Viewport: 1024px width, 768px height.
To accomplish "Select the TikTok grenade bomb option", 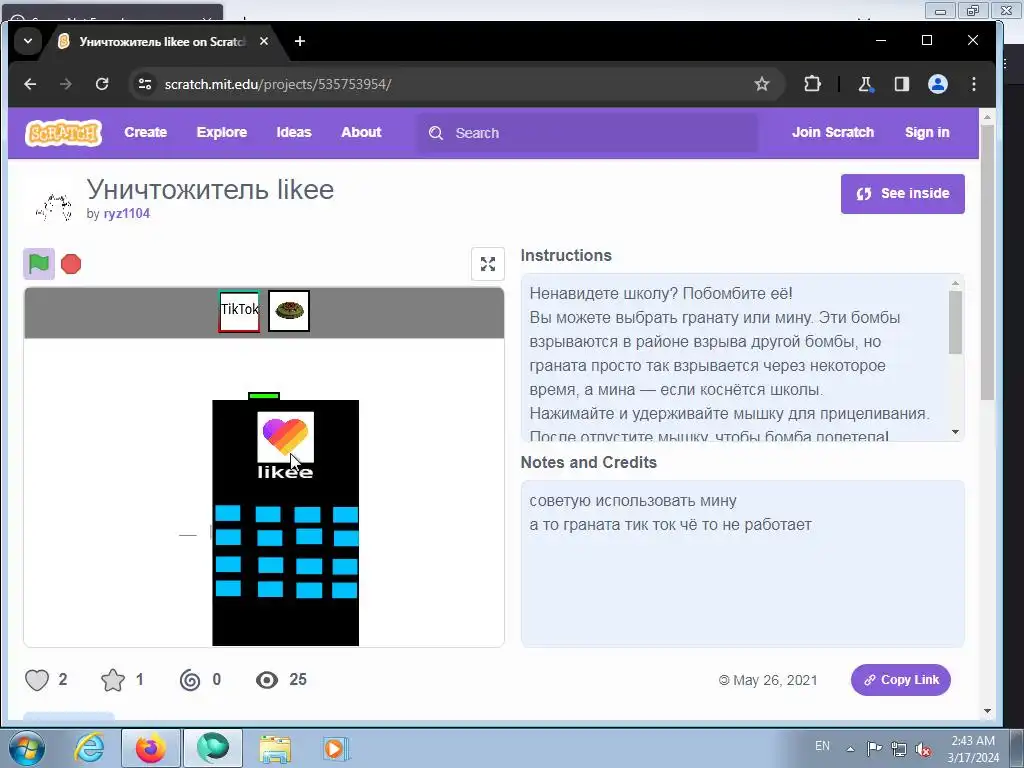I will pyautogui.click(x=239, y=311).
